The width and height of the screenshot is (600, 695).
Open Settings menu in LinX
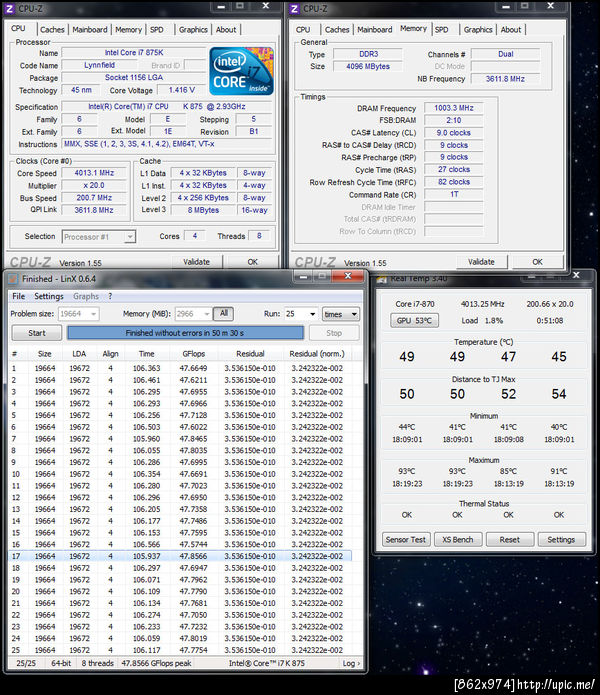(x=49, y=296)
